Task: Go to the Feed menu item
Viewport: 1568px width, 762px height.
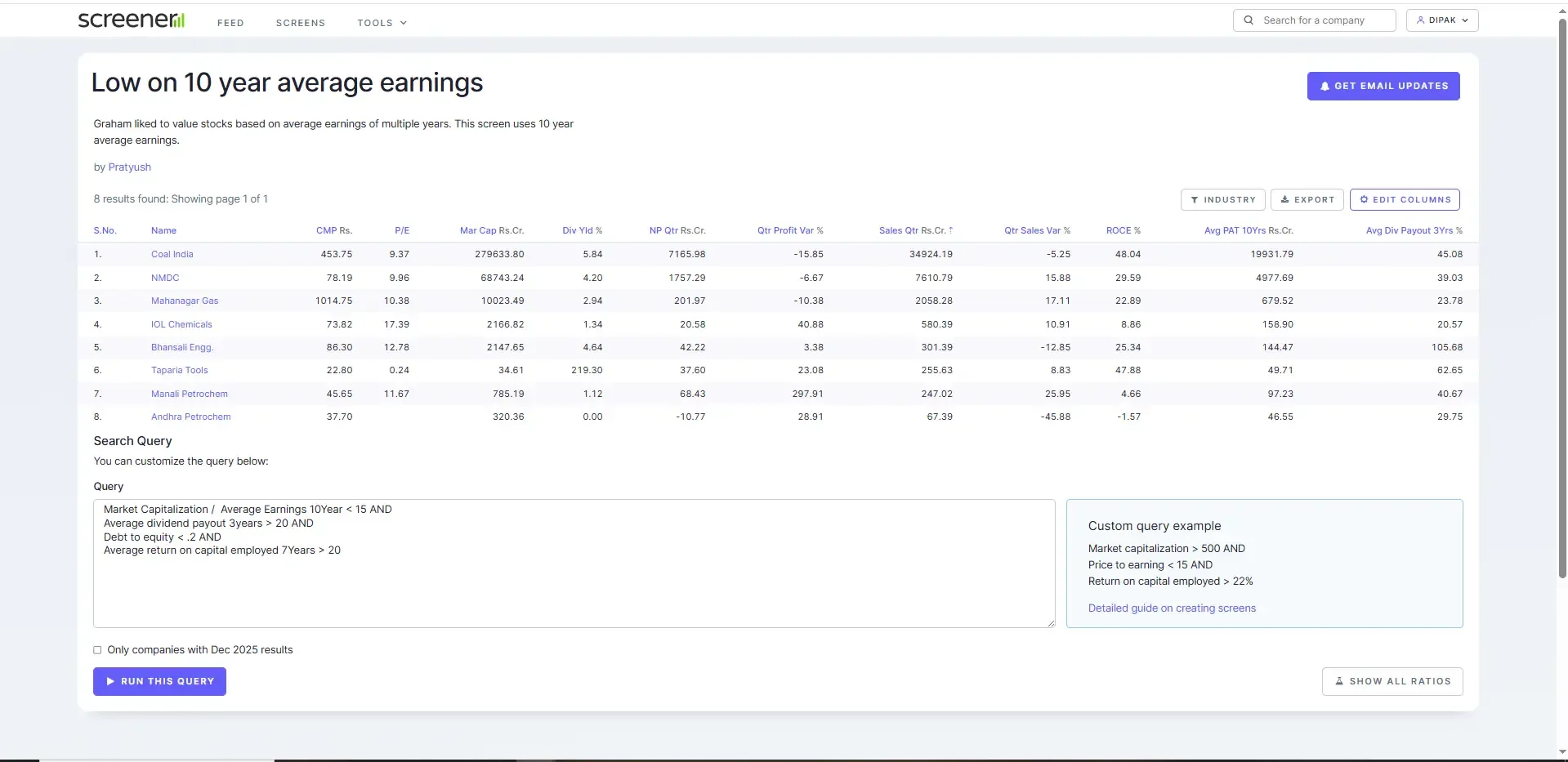Action: point(230,23)
